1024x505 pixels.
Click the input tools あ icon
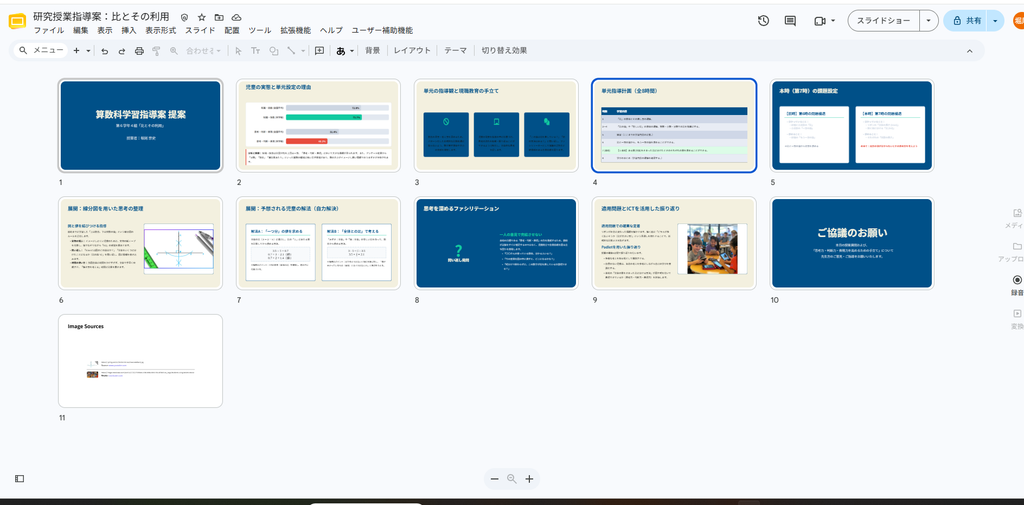341,50
